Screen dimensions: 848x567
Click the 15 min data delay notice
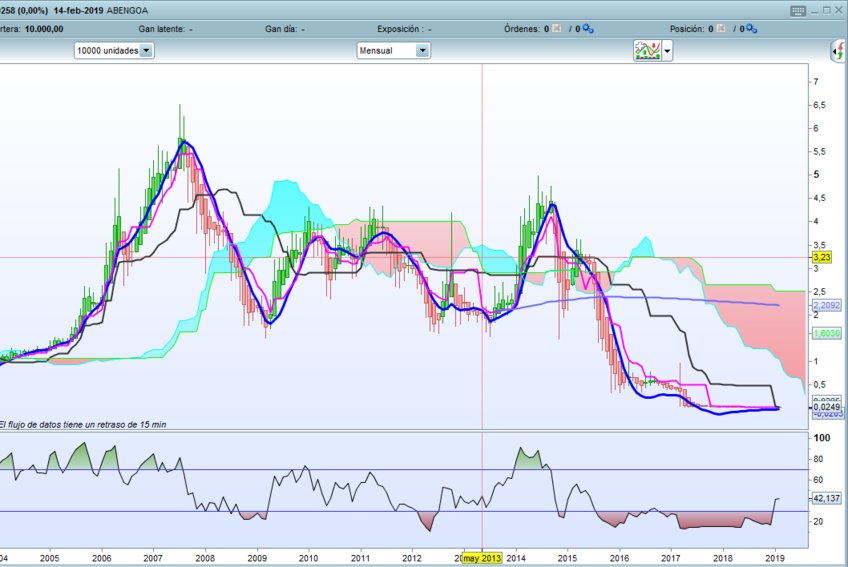(83, 425)
